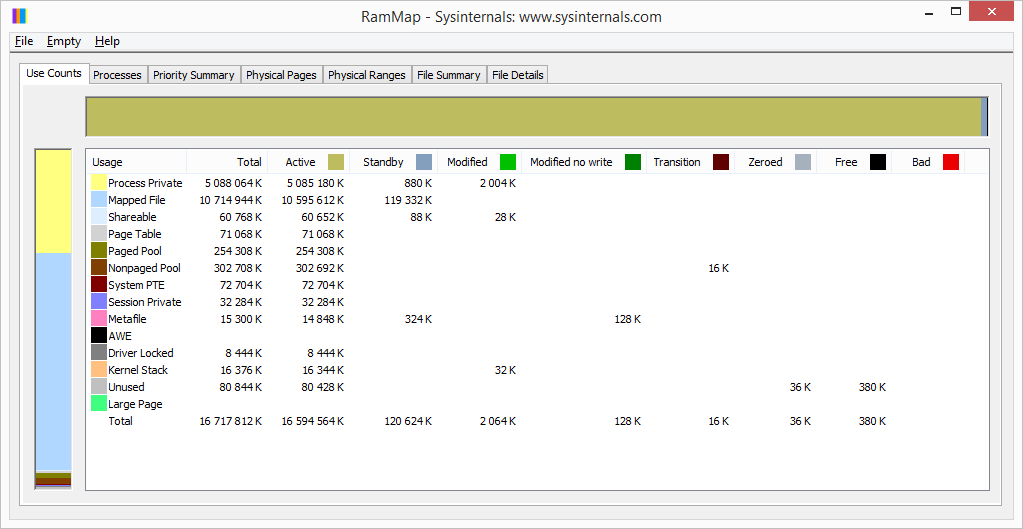Image resolution: width=1023 pixels, height=529 pixels.
Task: Click the 119 332 K standby value
Action: pos(410,200)
